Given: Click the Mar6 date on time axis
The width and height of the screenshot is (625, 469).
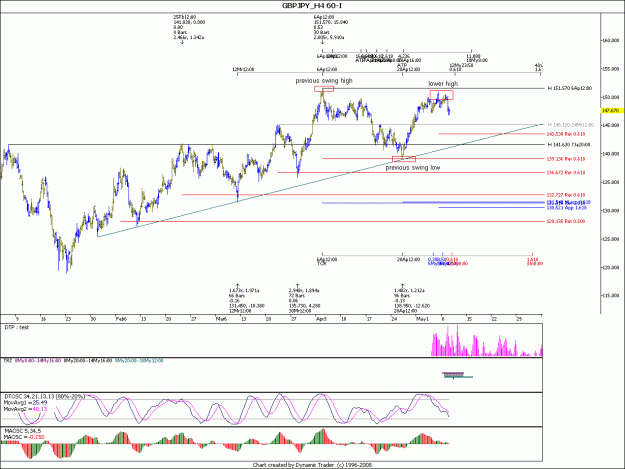Looking at the screenshot, I should pos(221,319).
